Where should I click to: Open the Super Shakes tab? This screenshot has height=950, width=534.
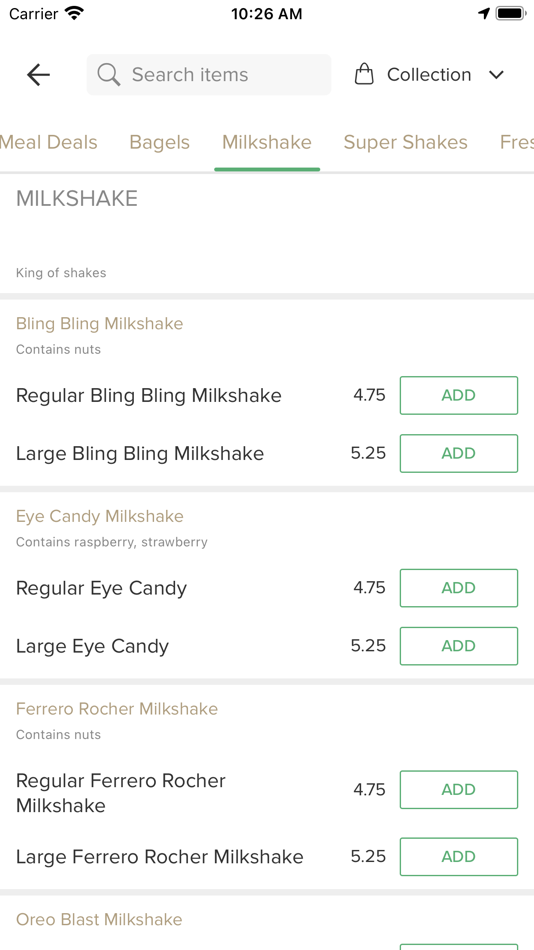point(406,142)
